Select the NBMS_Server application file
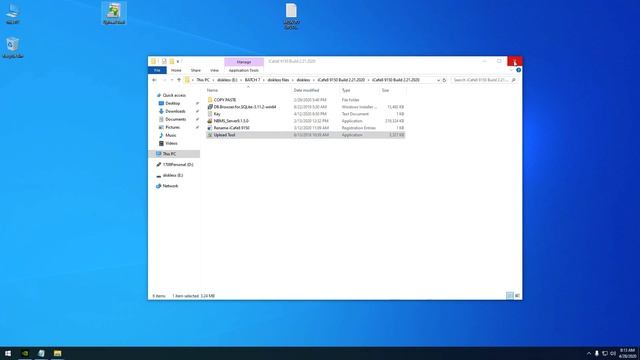 pyautogui.click(x=231, y=121)
